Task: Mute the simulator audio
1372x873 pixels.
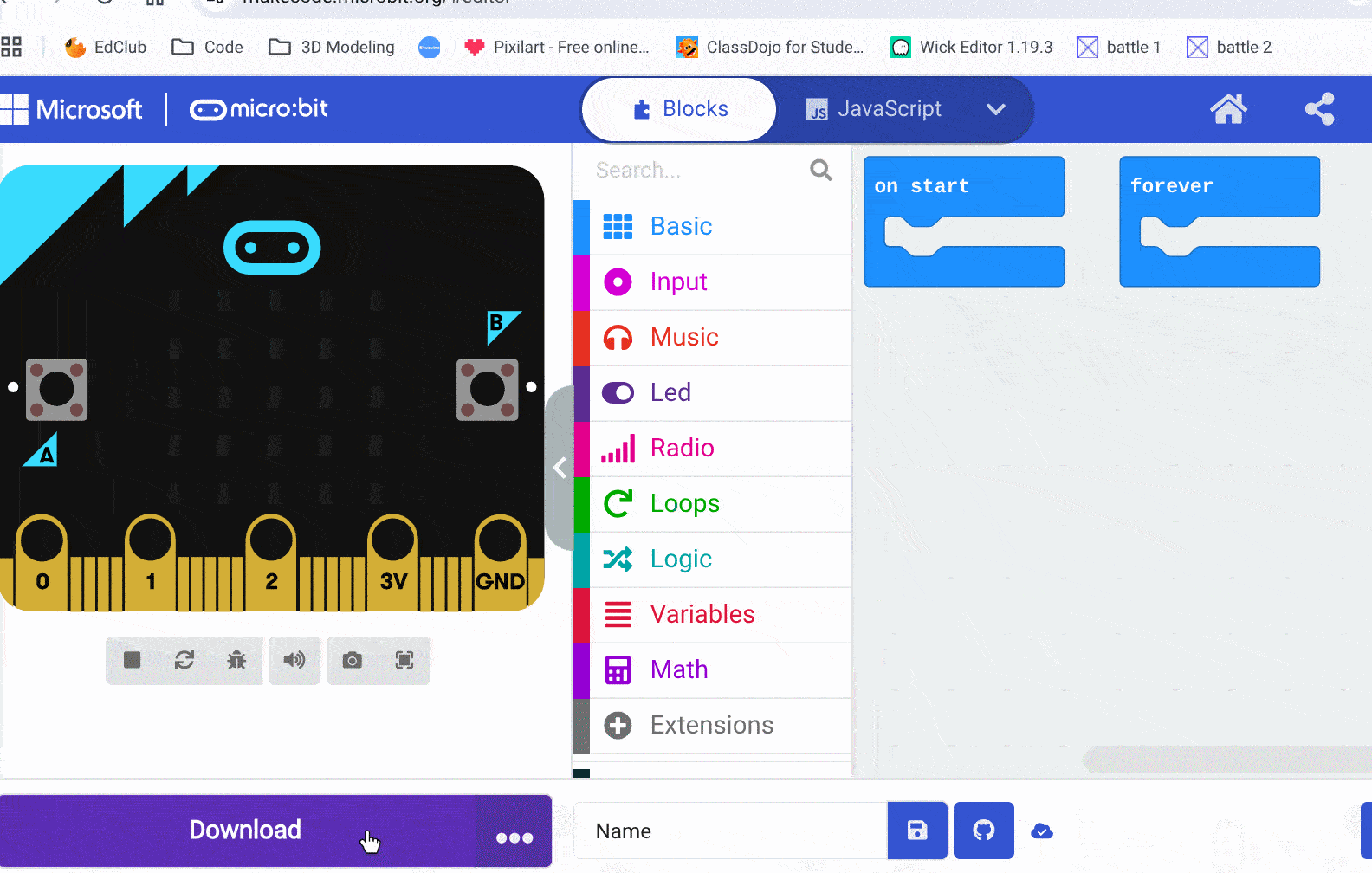Action: (x=294, y=661)
